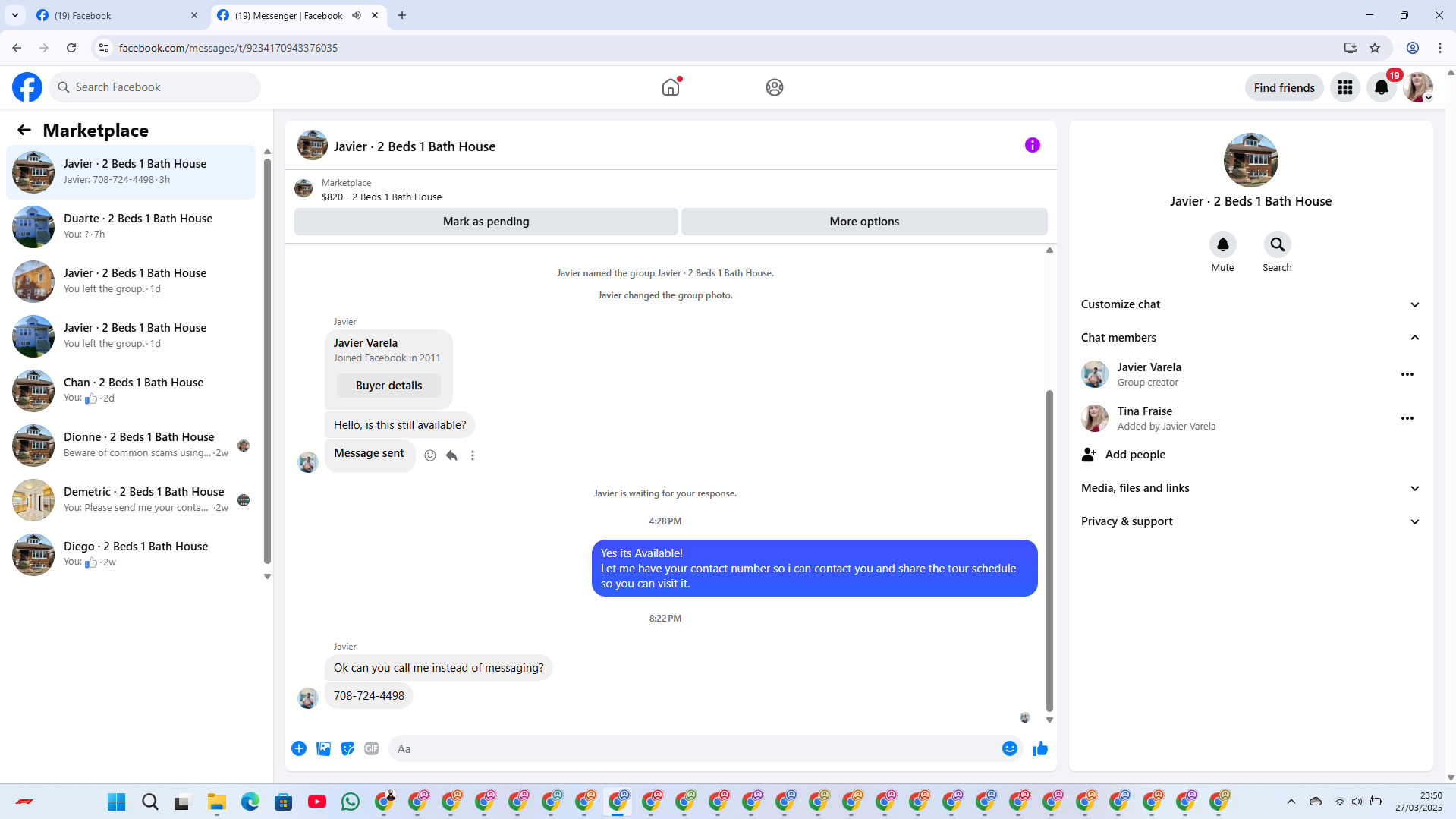Screen dimensions: 1456x819
Task: Open the Home feed icon
Action: tap(671, 87)
